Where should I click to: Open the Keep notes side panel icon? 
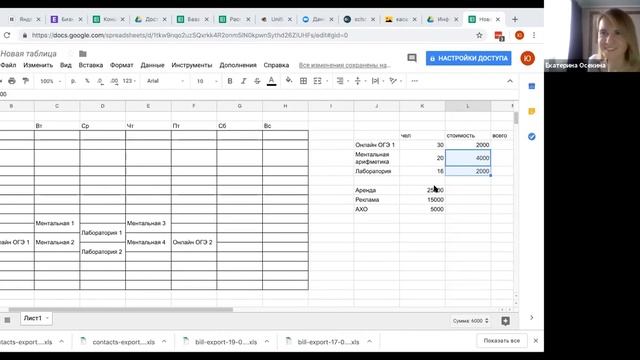click(x=531, y=111)
